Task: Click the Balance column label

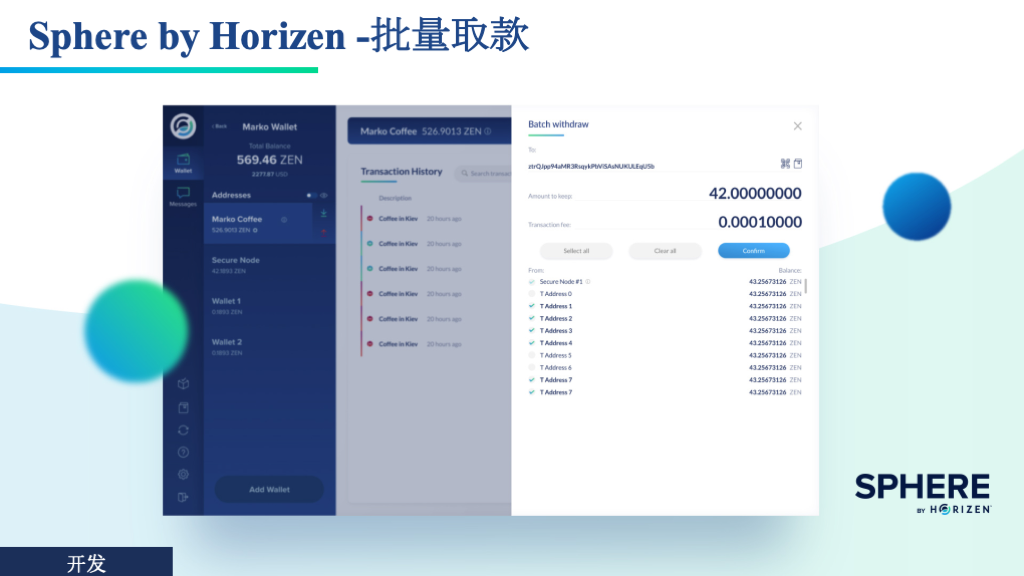Action: [790, 270]
